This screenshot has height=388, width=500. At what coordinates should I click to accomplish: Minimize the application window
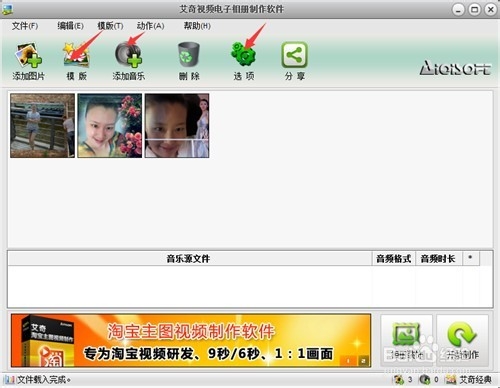point(458,10)
